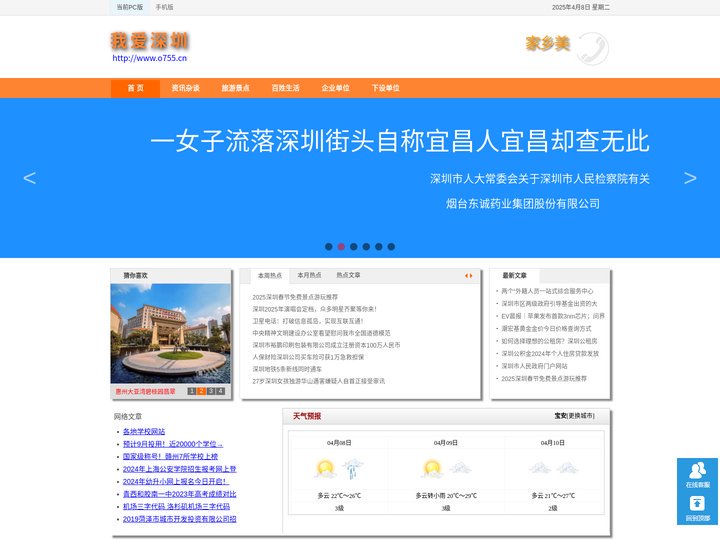Open link 2019菏泽市城市开发投资有限公司招

tap(180, 519)
